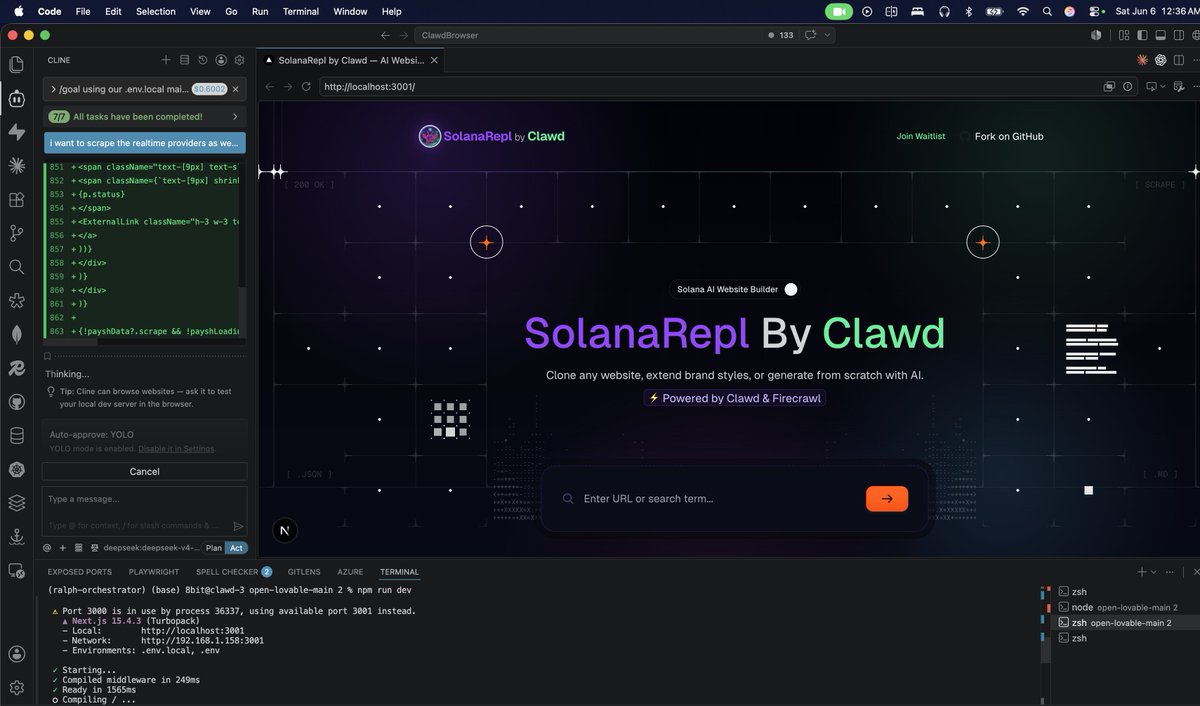
Task: Click the split editor icon in title bar
Action: 1179,60
